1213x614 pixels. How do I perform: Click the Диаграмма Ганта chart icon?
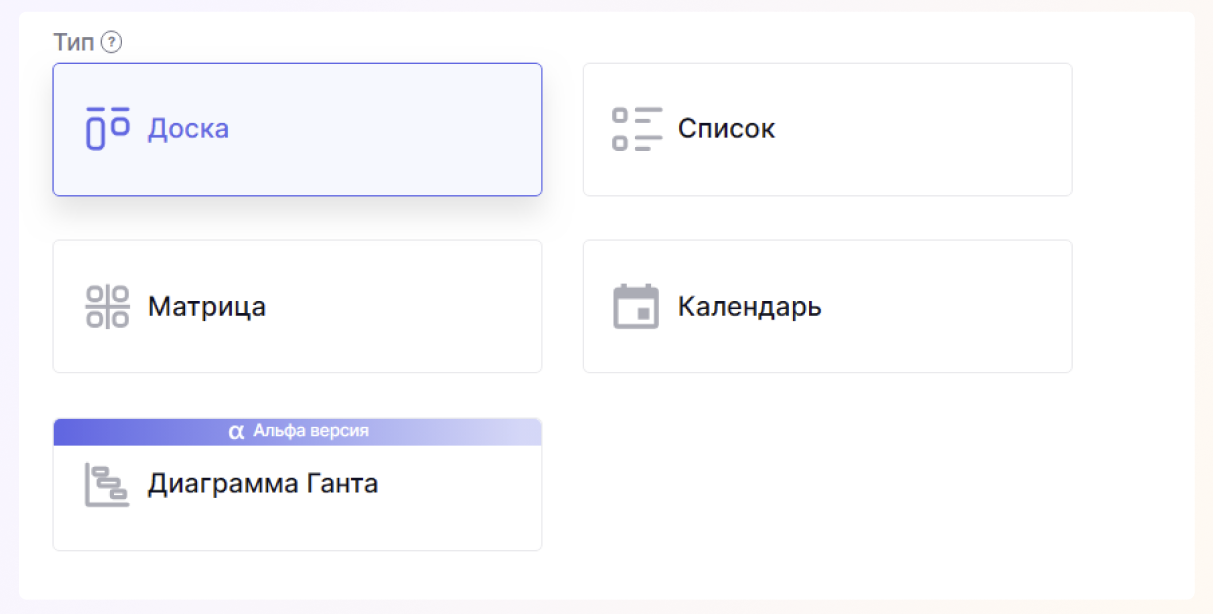[x=107, y=485]
